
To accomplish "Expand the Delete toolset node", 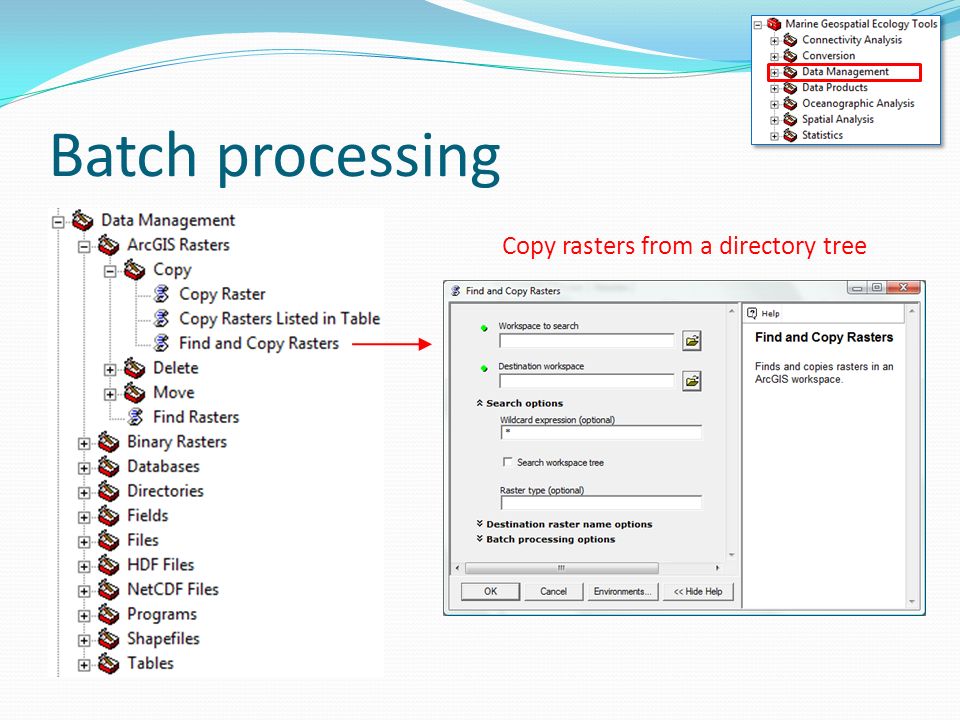I will pyautogui.click(x=110, y=370).
